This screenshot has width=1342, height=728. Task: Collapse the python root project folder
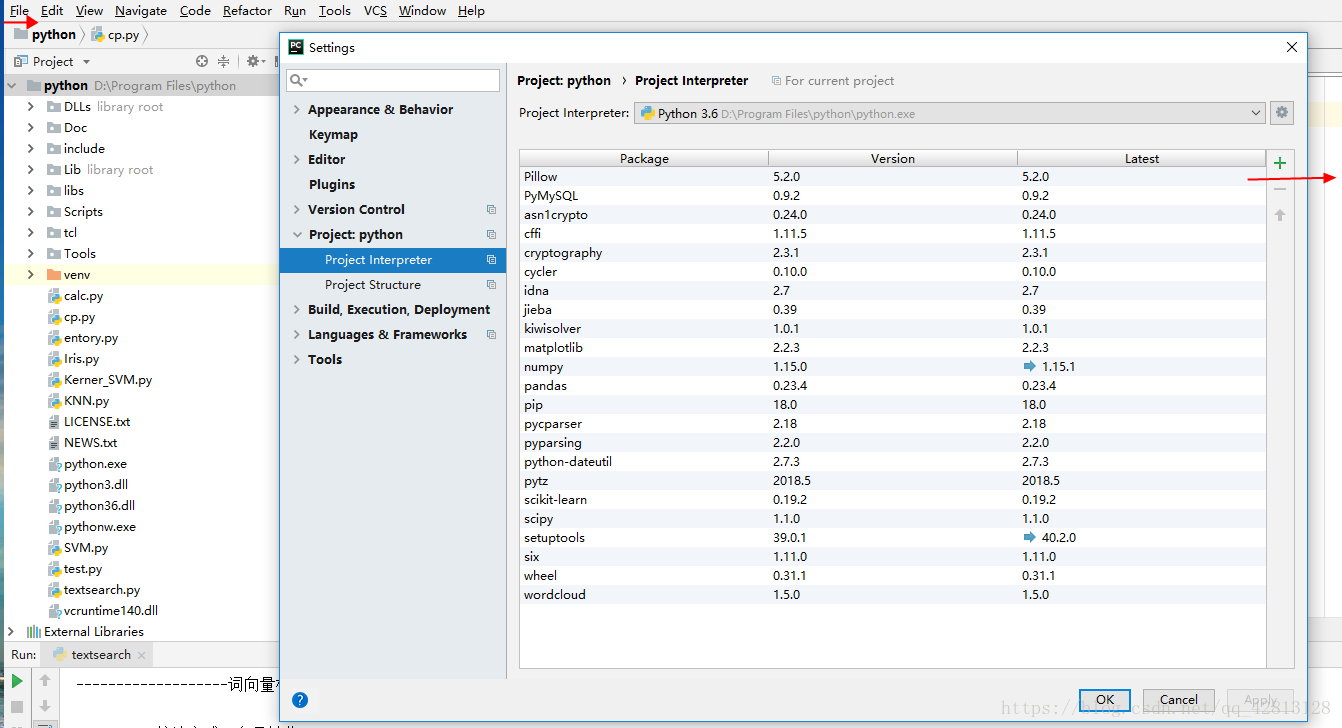pos(12,86)
